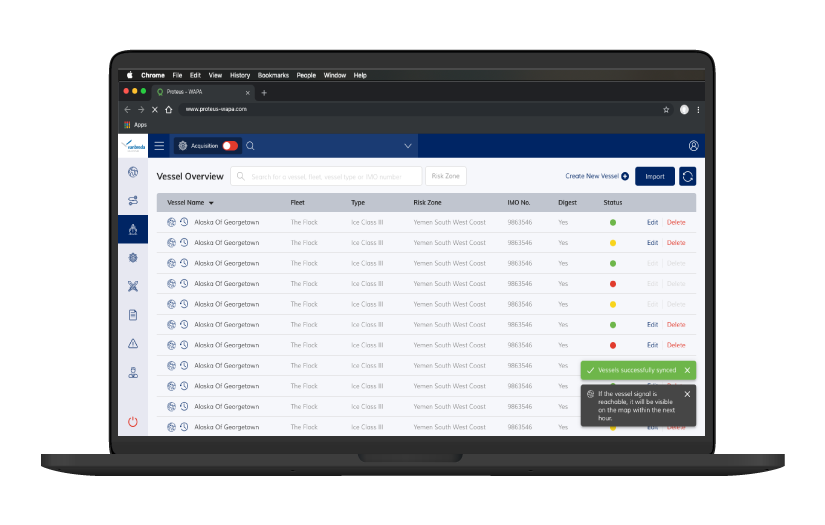825x525 pixels.
Task: Open the Apple menu
Action: pos(129,75)
